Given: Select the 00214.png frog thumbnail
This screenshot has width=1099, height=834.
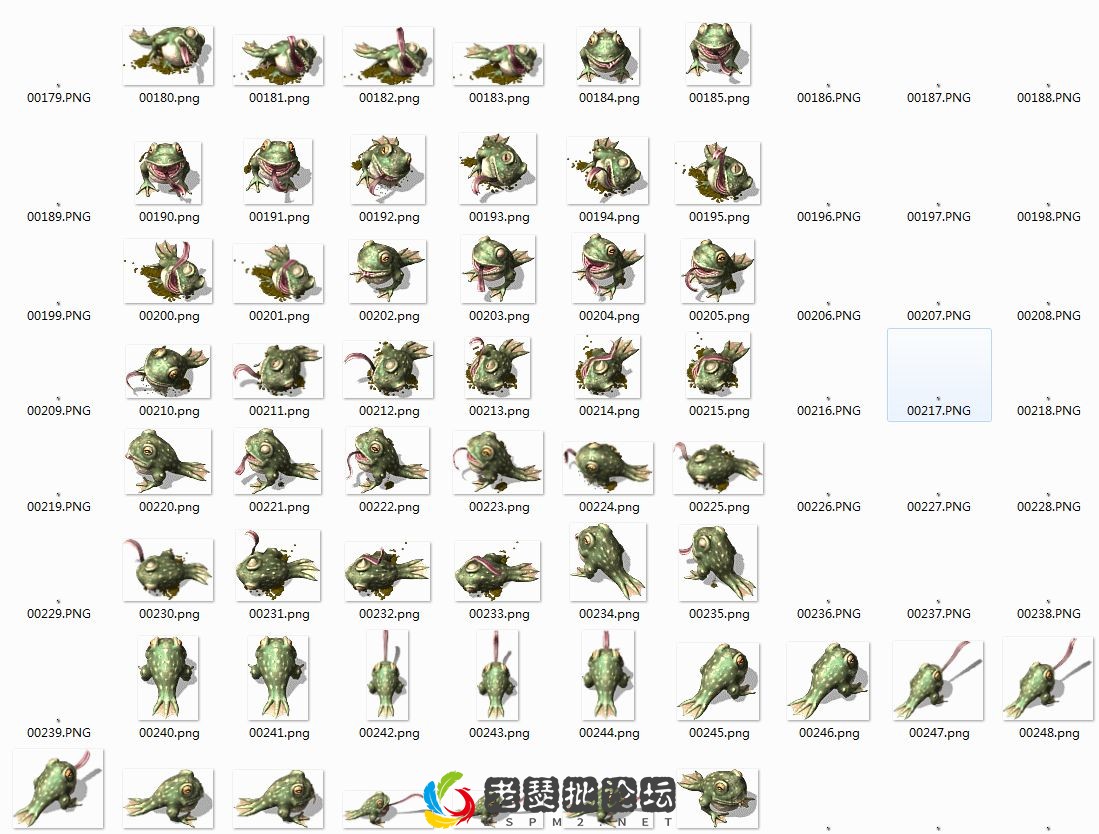Looking at the screenshot, I should [x=608, y=367].
